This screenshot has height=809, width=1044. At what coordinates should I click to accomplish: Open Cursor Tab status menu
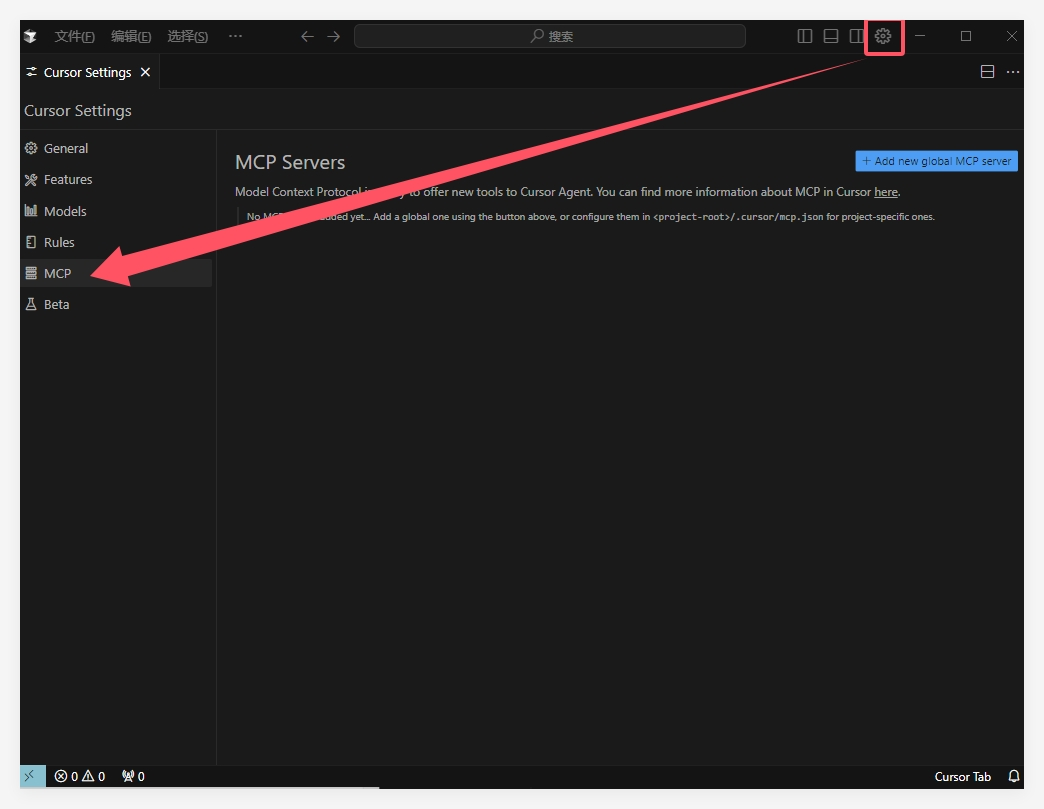pyautogui.click(x=962, y=776)
